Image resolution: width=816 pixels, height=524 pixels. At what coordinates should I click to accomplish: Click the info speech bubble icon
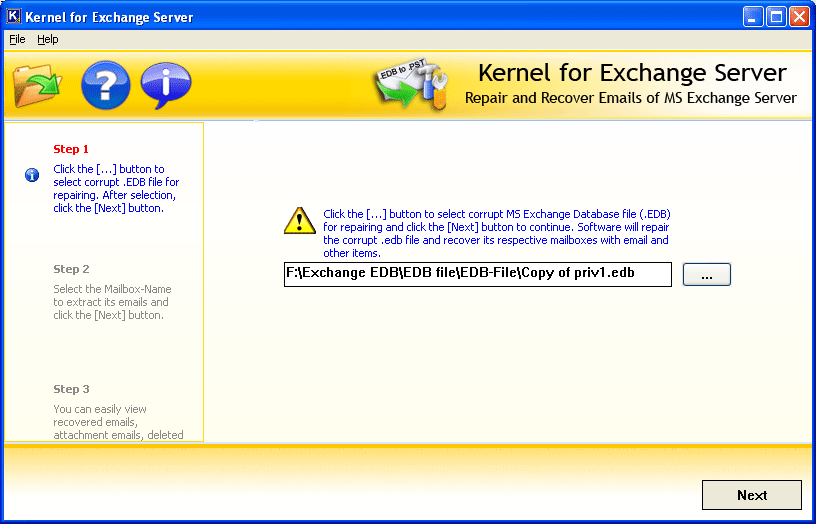pos(166,85)
